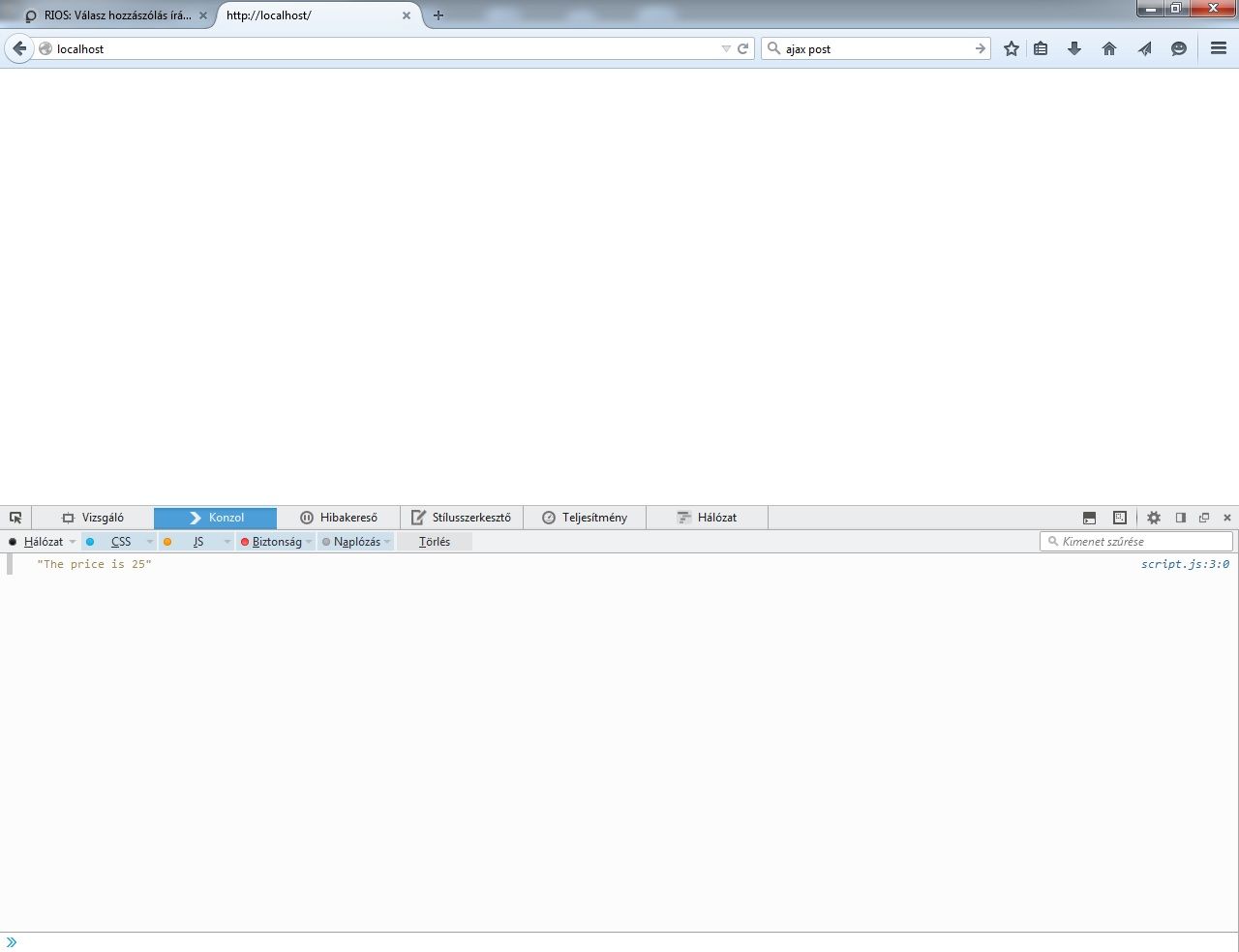
Task: Toggle the Hálózat console filter
Action: click(x=36, y=542)
